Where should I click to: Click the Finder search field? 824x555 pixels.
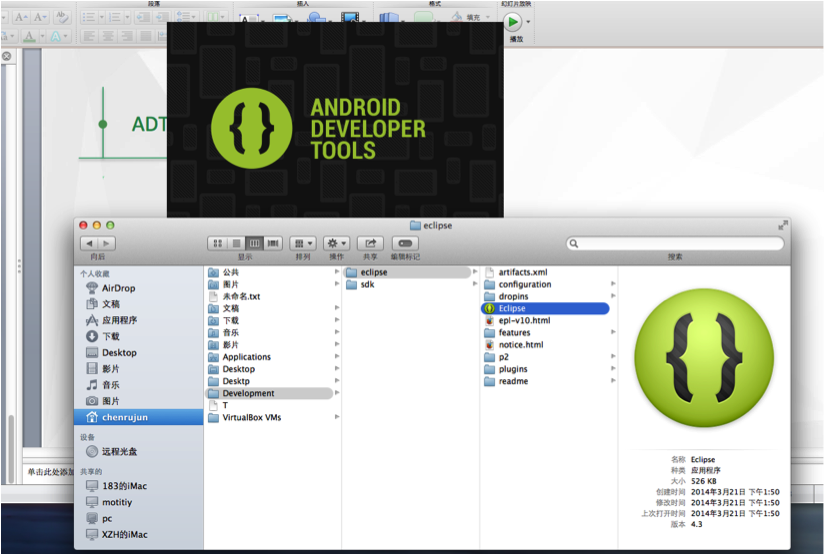[675, 243]
